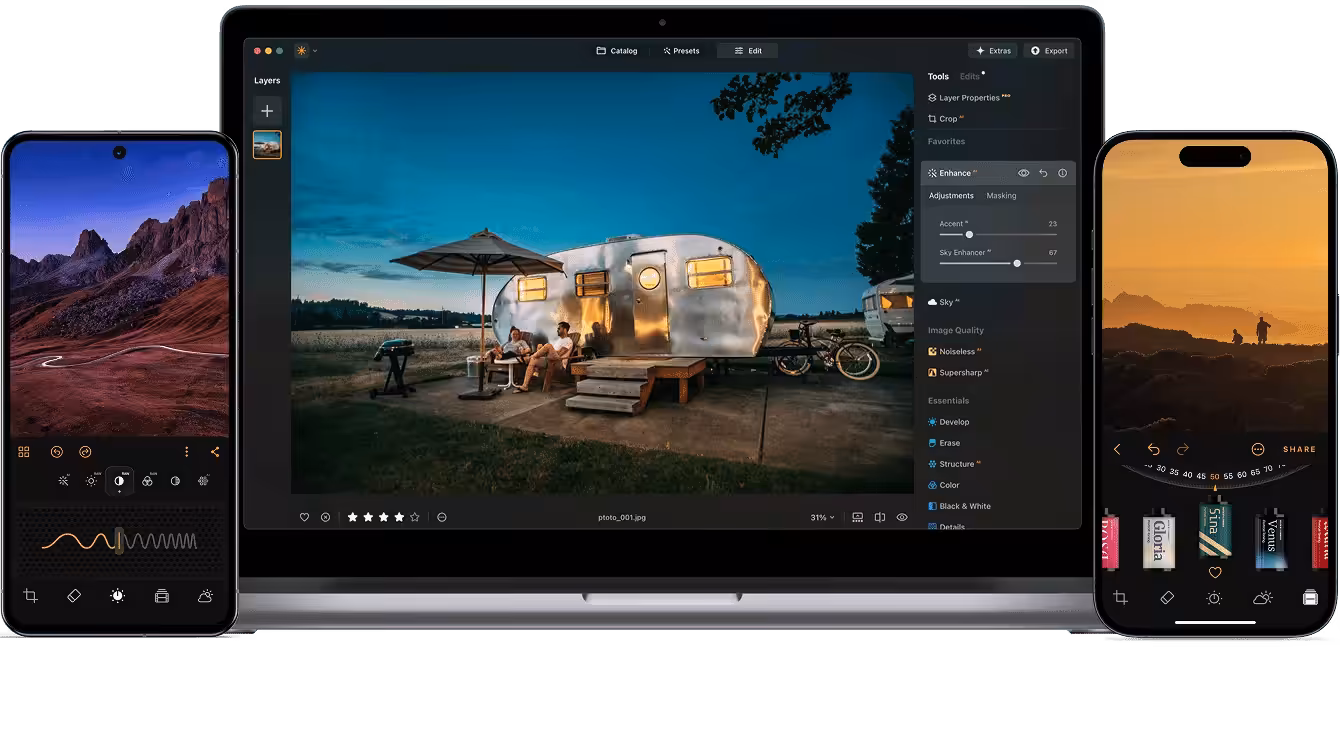The width and height of the screenshot is (1340, 746).
Task: Open the three-dot overflow menu on the phone
Action: point(187,451)
